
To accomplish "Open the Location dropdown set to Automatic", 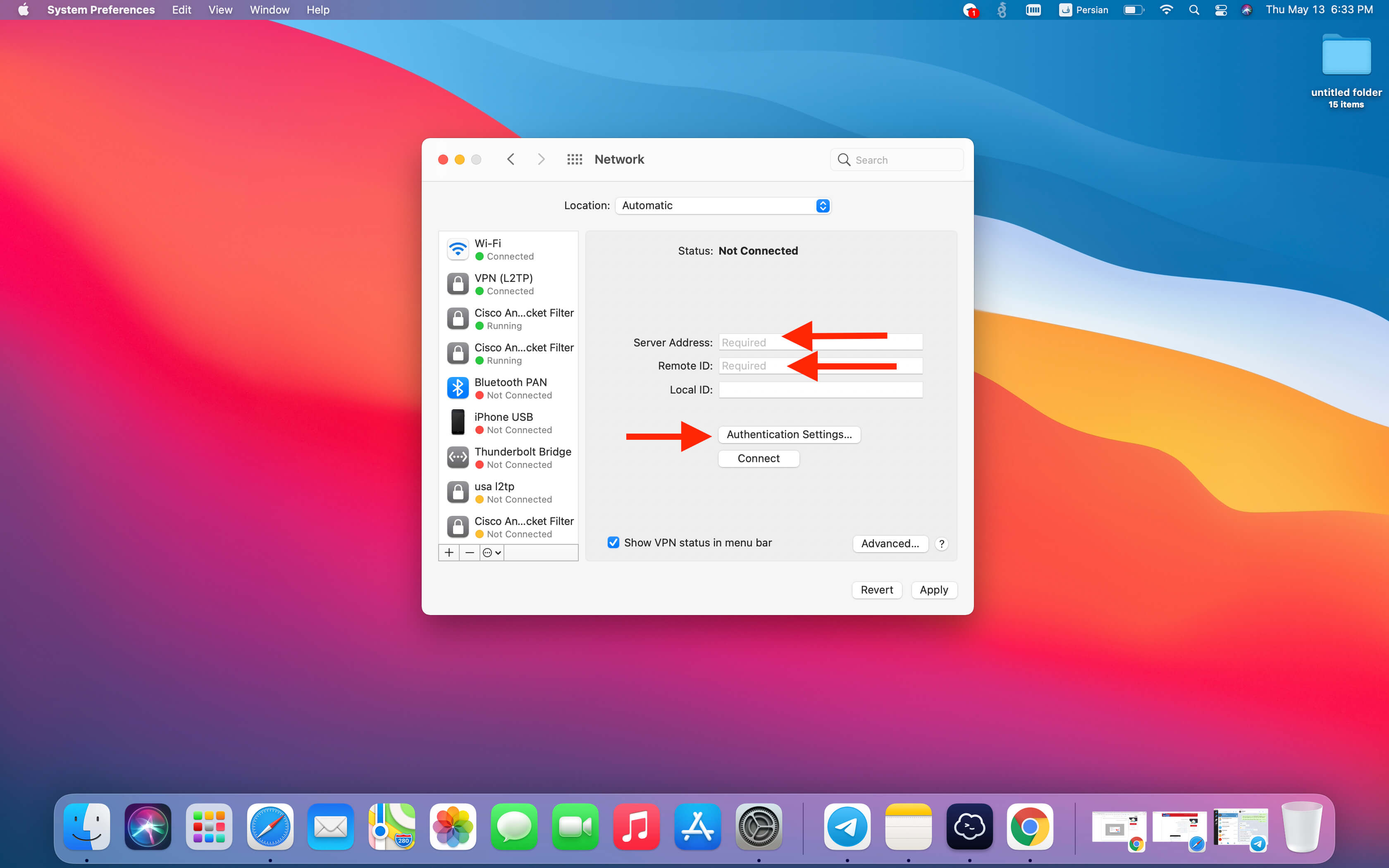I will tap(723, 205).
